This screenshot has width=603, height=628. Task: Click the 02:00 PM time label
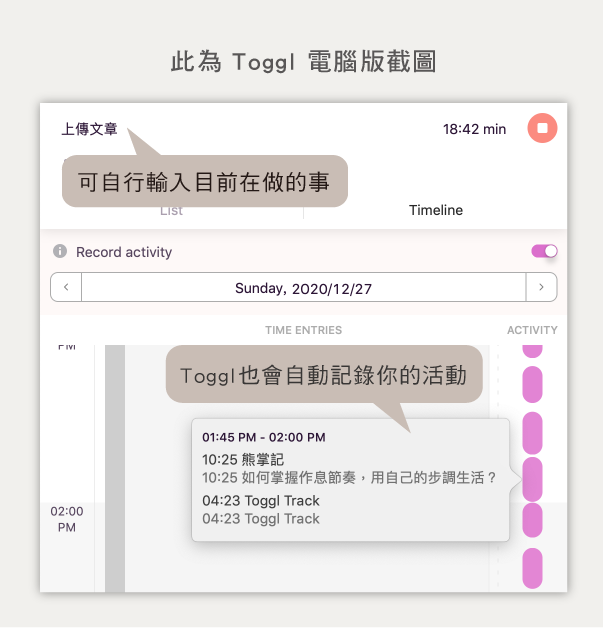click(67, 519)
